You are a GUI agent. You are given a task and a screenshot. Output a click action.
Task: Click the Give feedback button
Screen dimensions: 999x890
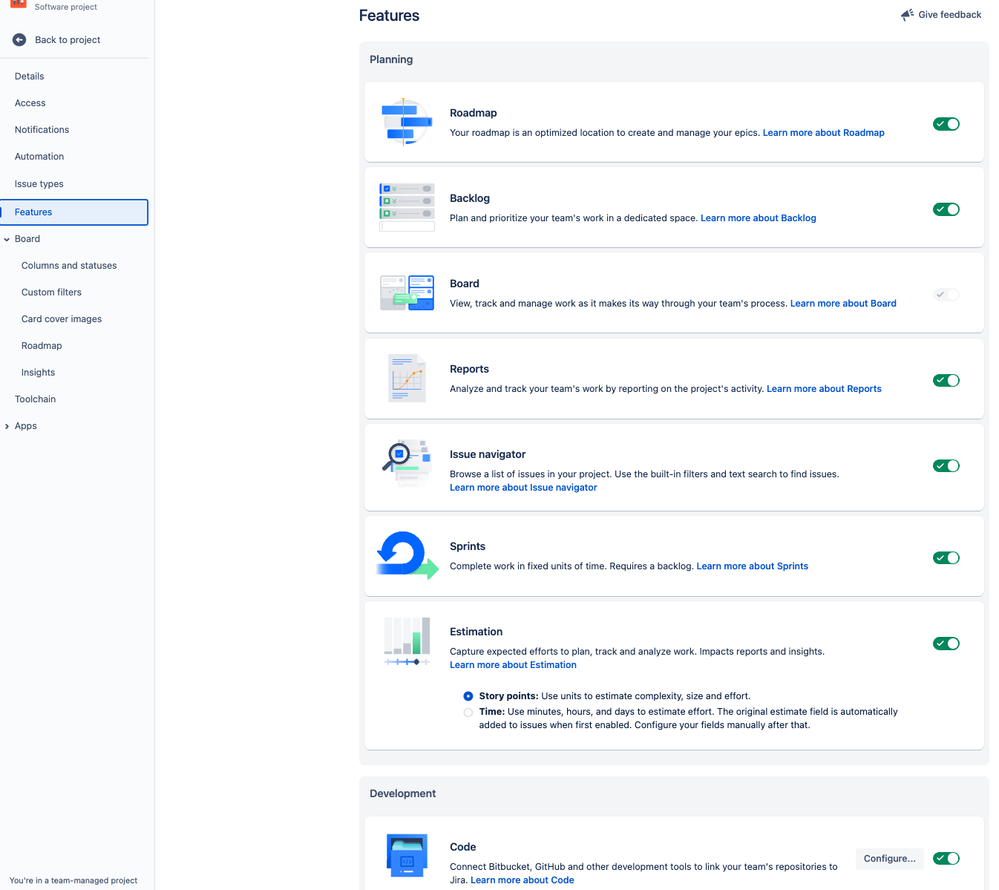(x=941, y=15)
